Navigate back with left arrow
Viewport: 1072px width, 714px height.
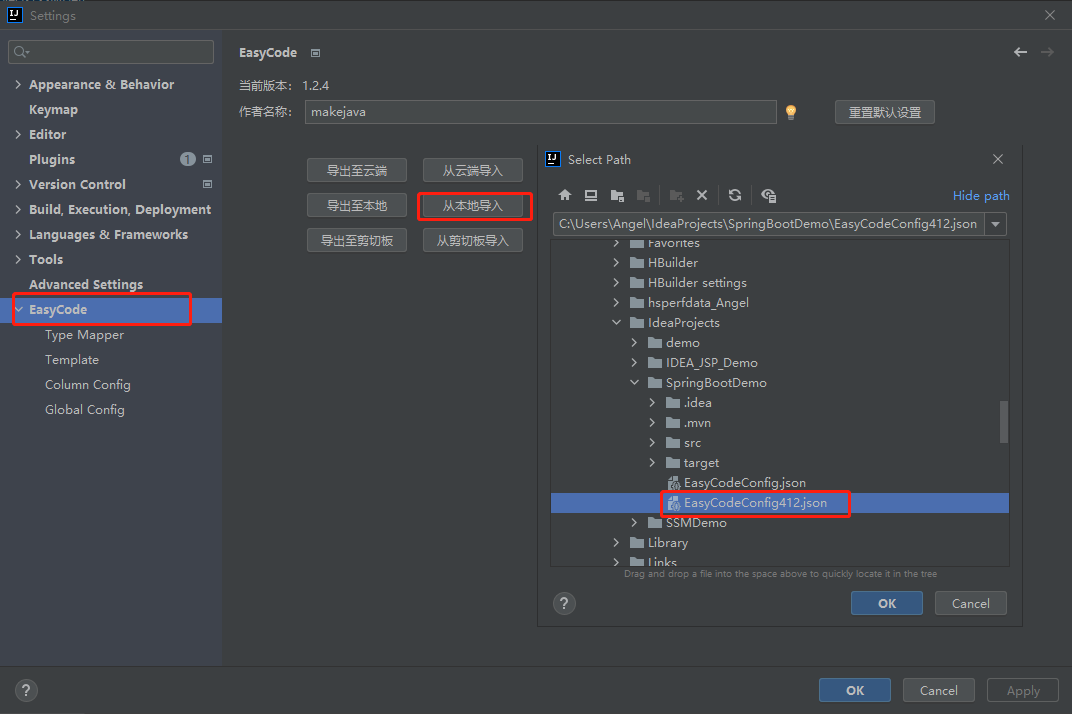tap(1020, 52)
